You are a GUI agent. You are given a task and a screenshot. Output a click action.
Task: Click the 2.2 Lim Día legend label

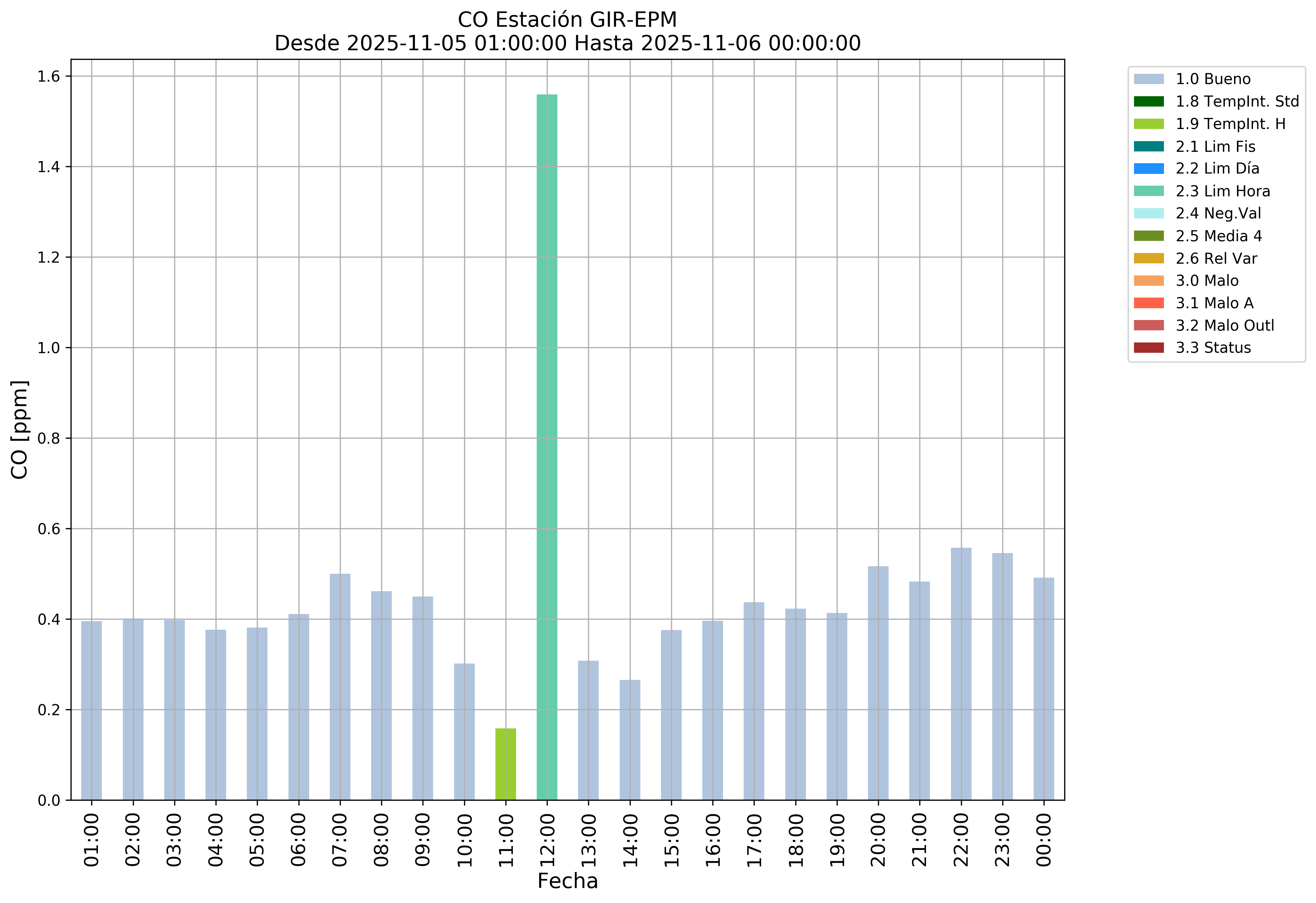(x=1217, y=169)
